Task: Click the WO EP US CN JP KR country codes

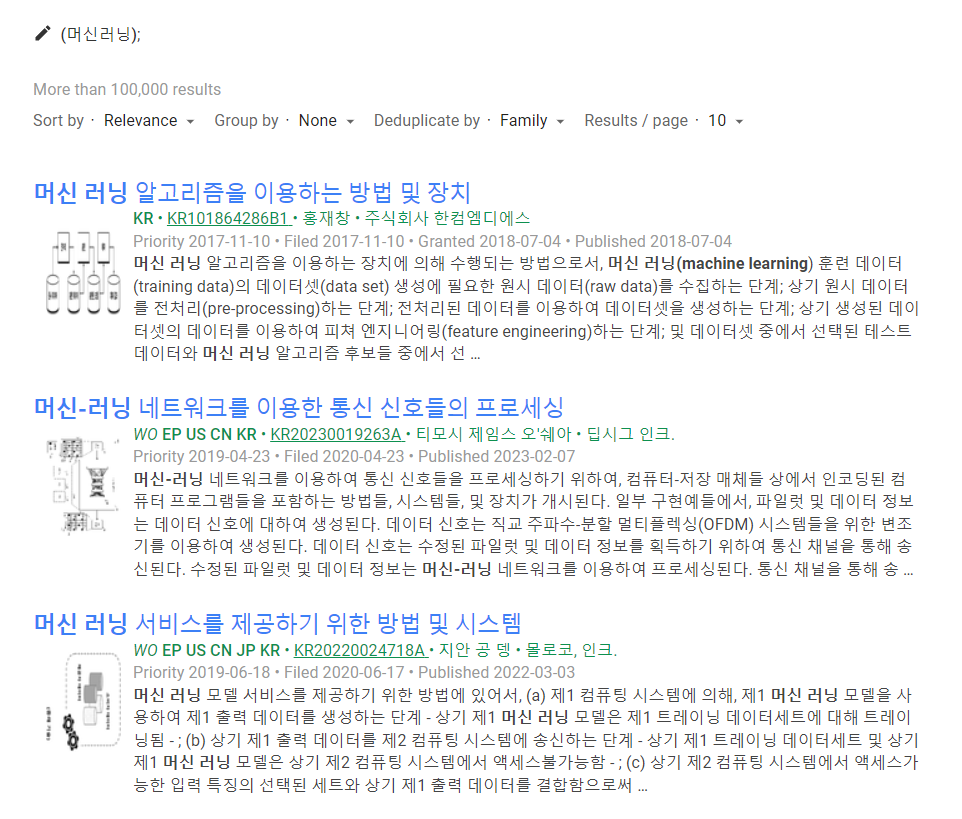Action: coord(207,650)
